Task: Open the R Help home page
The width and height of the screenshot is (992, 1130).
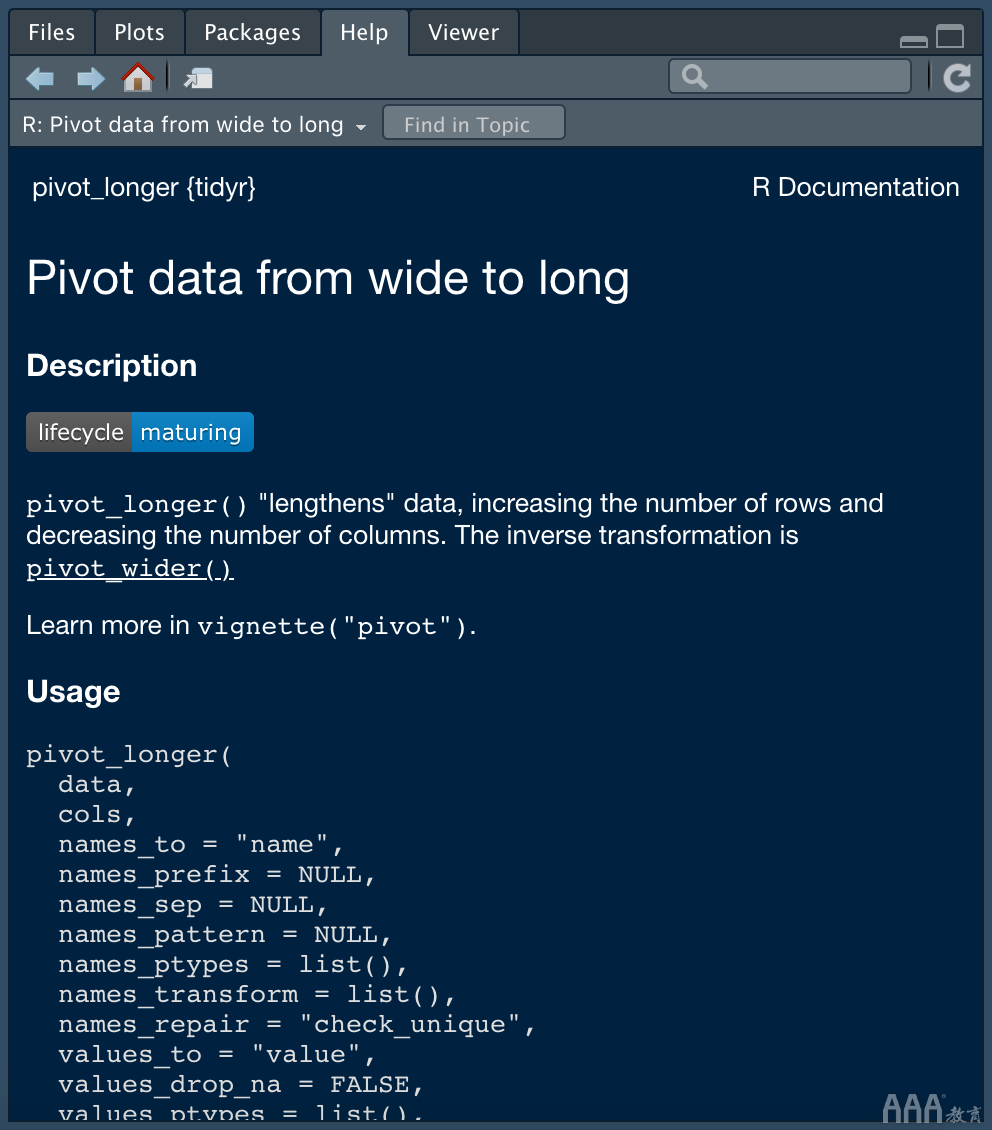Action: click(138, 77)
